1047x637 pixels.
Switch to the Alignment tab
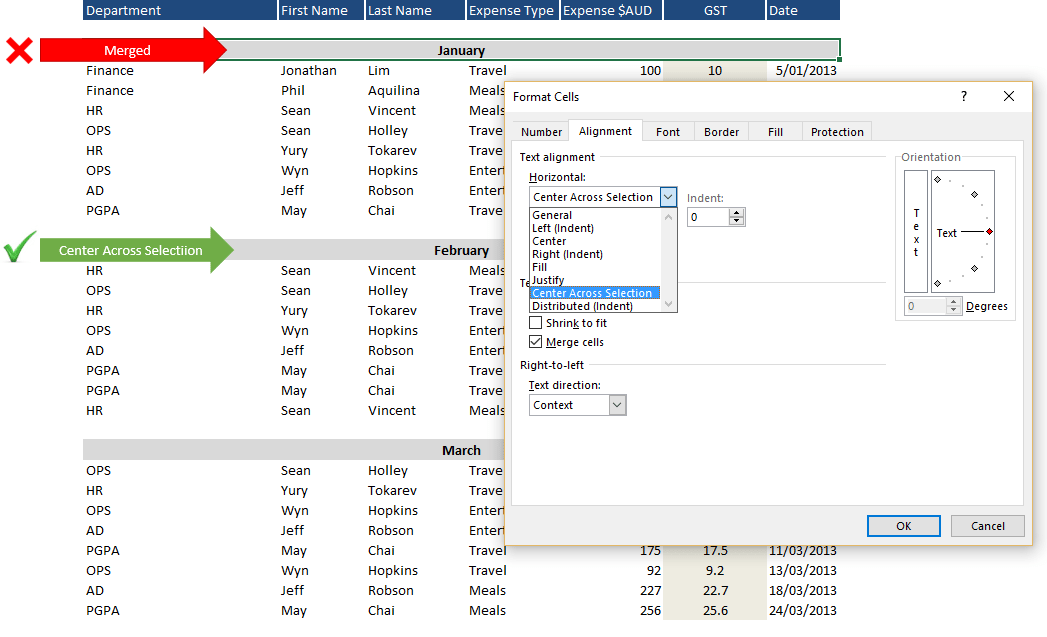point(605,131)
